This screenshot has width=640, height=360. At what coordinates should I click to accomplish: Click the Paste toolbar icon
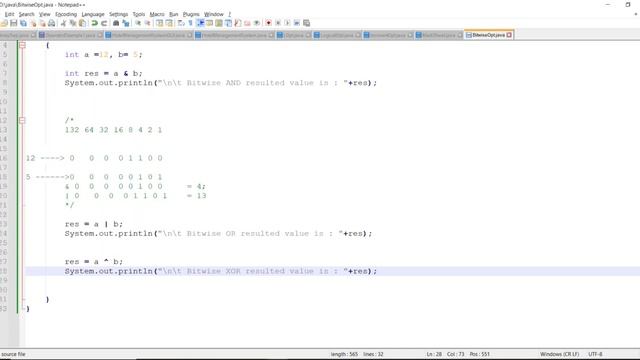click(x=82, y=23)
